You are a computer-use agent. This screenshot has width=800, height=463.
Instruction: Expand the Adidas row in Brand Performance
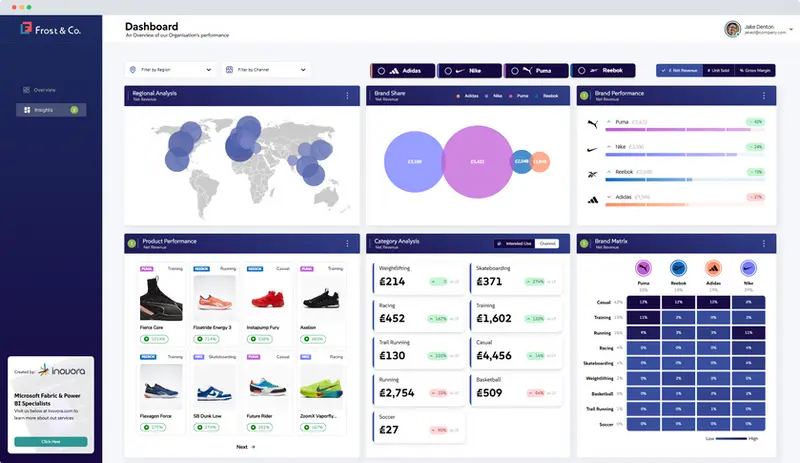tap(609, 197)
